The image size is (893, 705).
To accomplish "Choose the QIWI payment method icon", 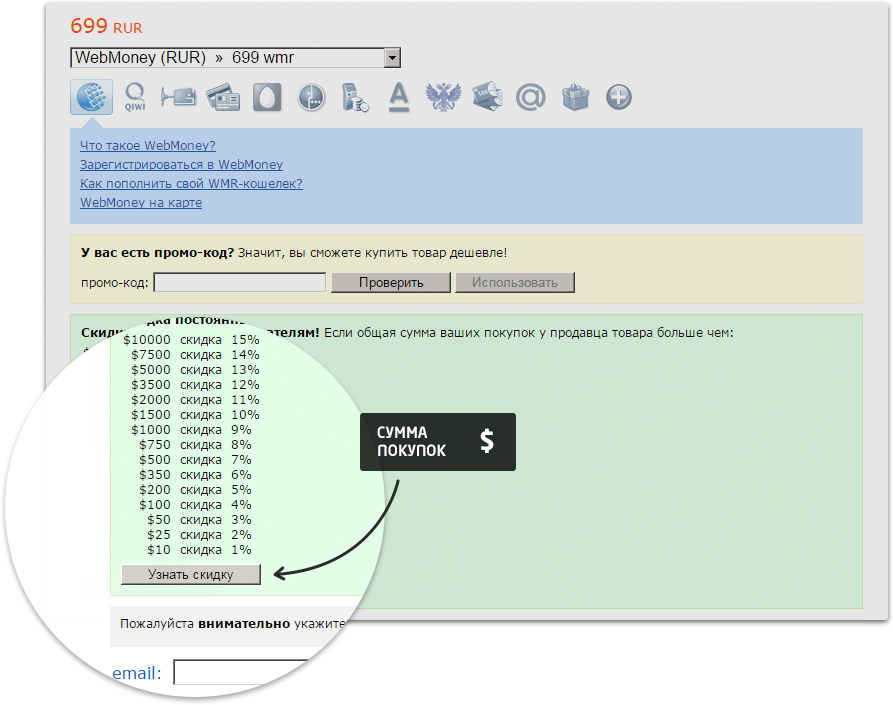I will (x=135, y=97).
